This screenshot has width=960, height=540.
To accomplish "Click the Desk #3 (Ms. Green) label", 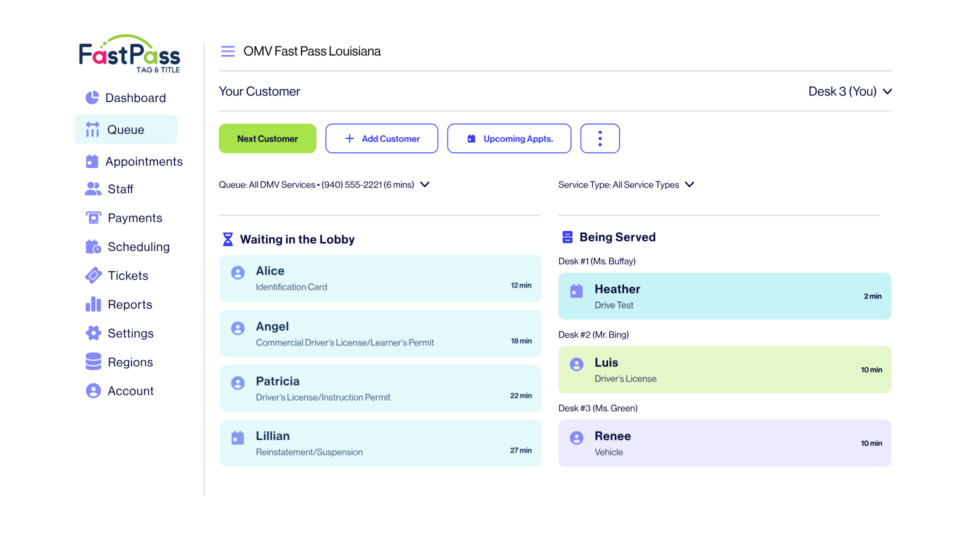I will pyautogui.click(x=598, y=408).
